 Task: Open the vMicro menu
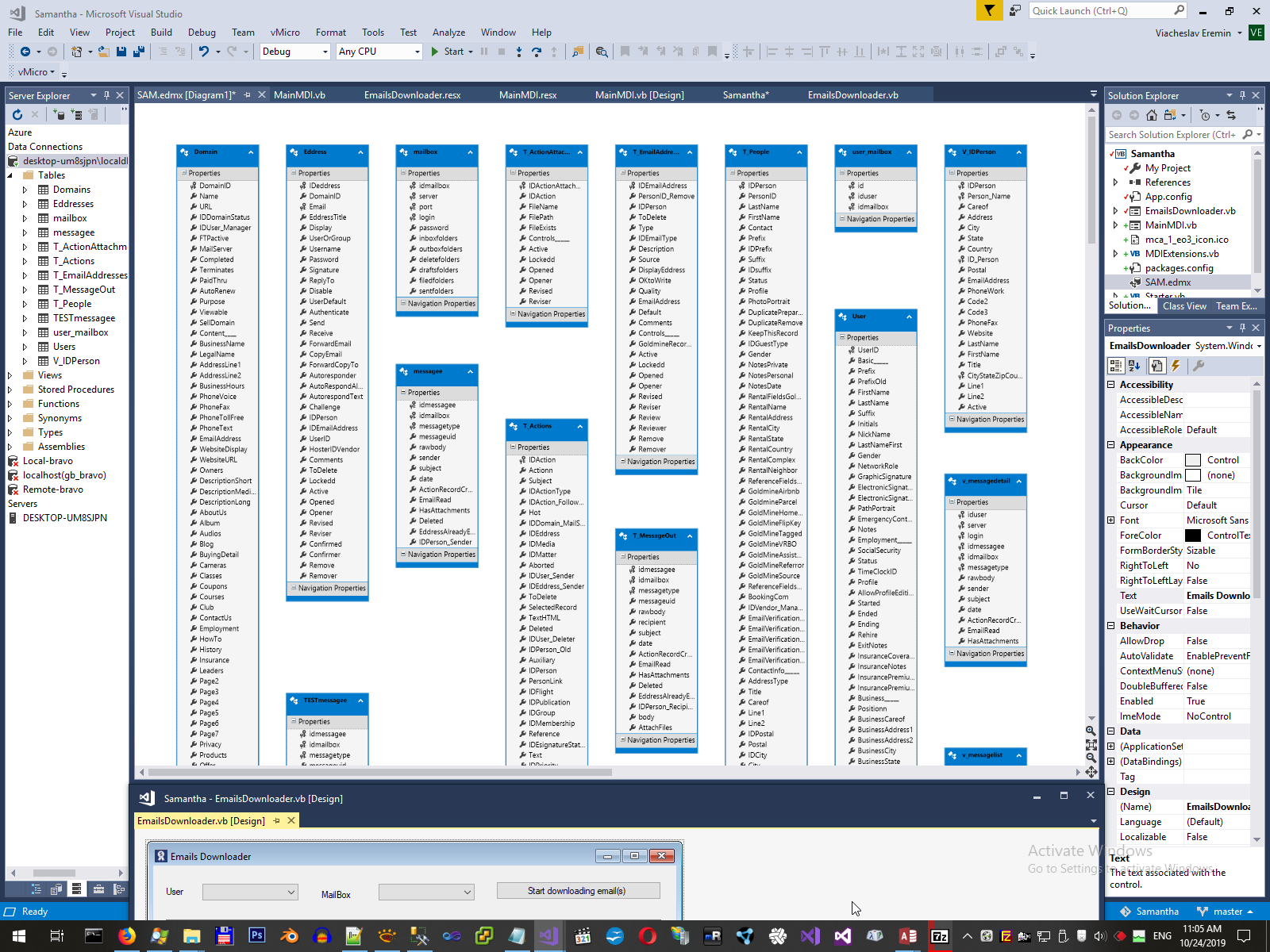coord(285,33)
